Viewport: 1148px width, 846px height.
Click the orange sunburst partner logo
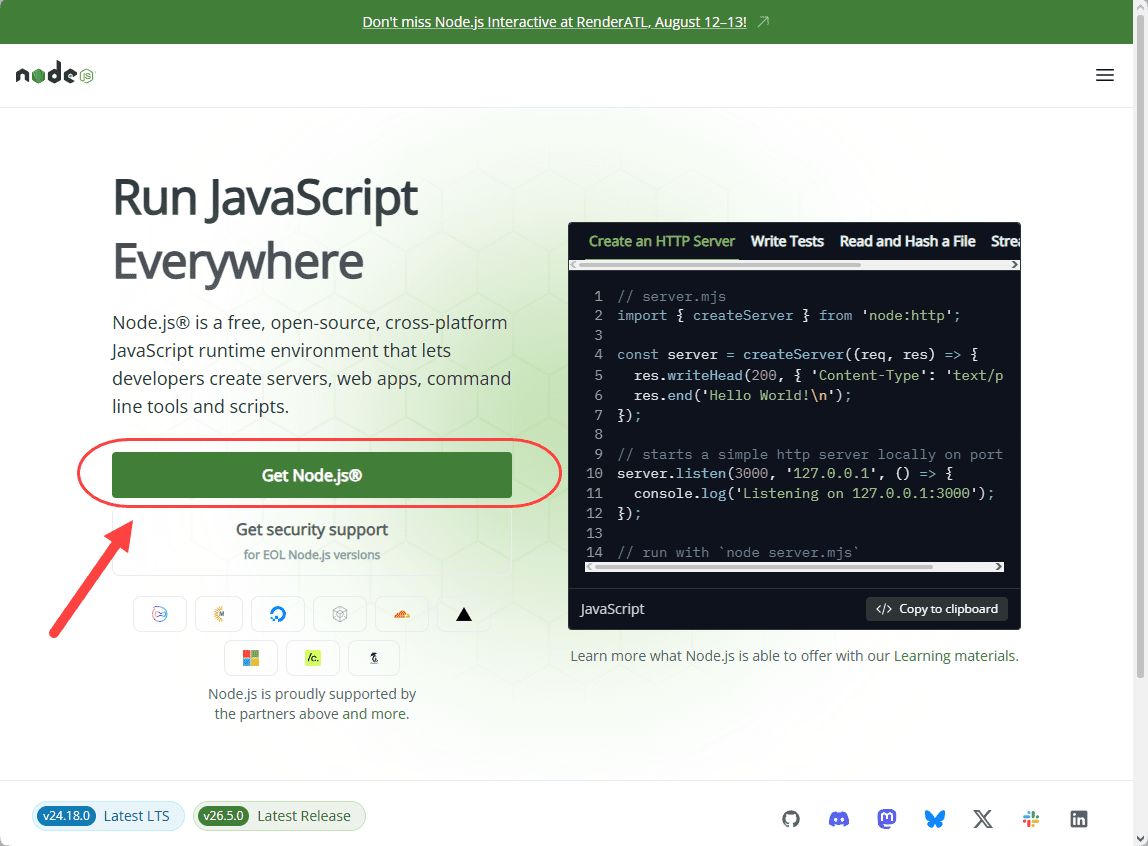(219, 614)
